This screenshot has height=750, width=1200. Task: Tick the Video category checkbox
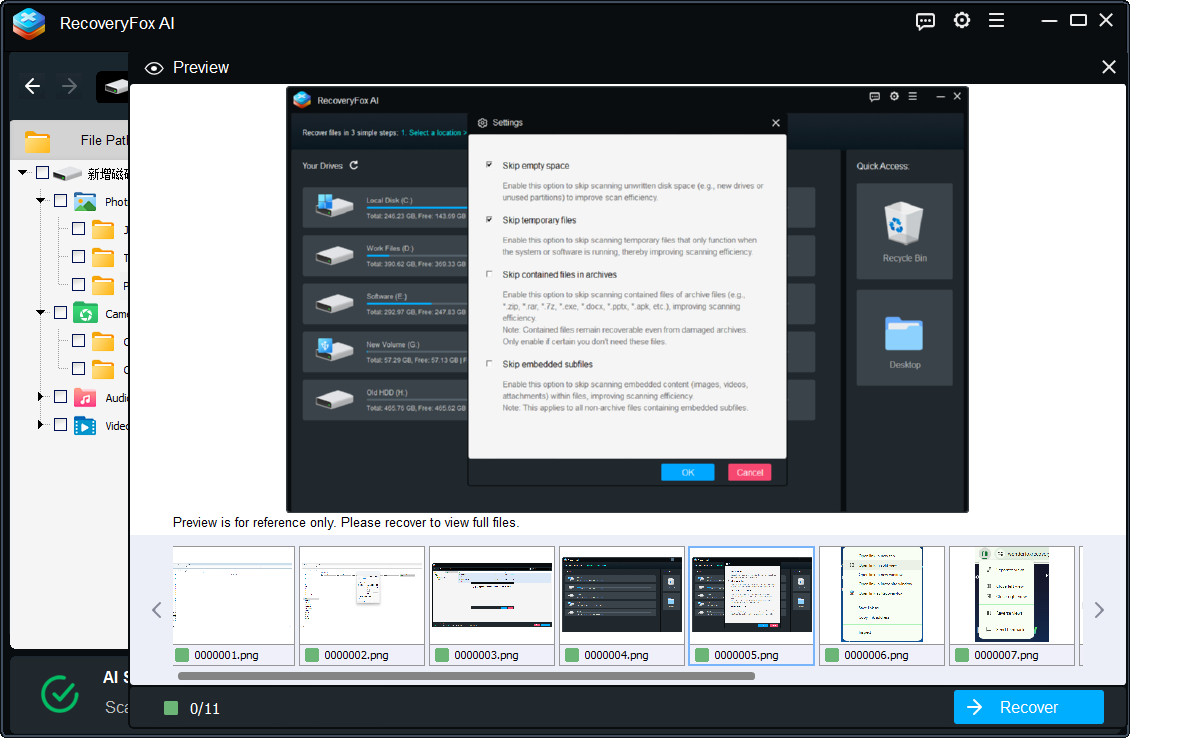pyautogui.click(x=60, y=425)
